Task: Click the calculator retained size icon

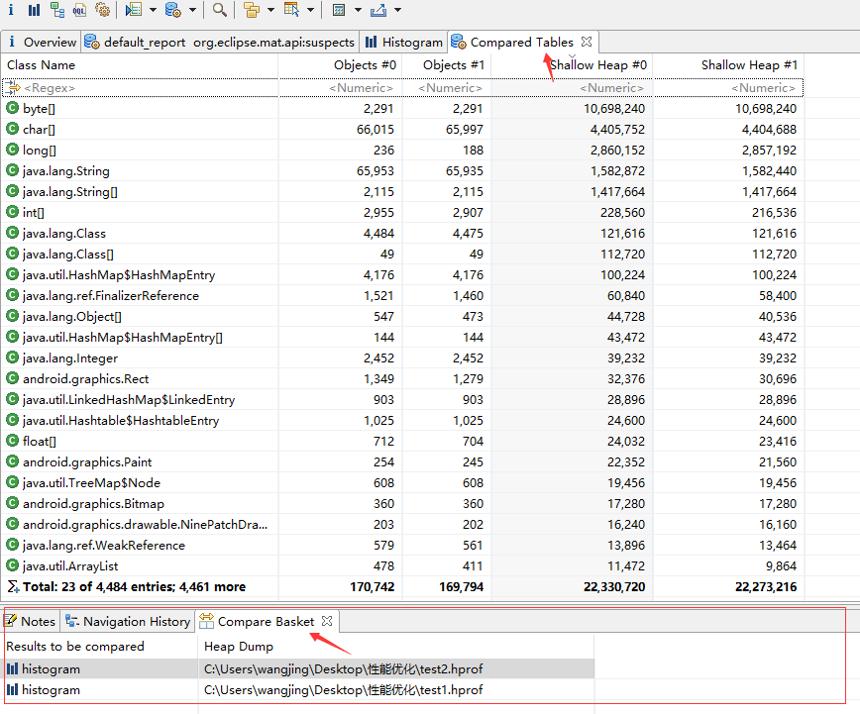Action: (339, 10)
